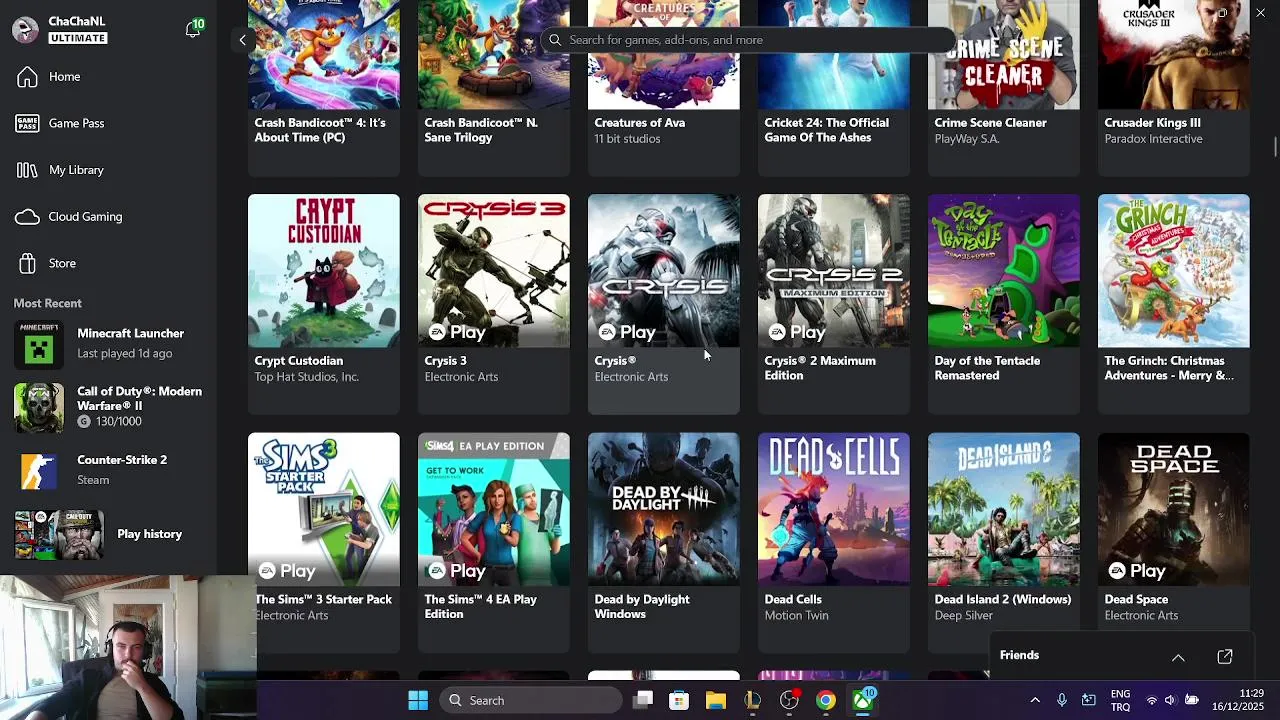The image size is (1280, 720).
Task: Show hidden system tray icons
Action: point(1035,700)
